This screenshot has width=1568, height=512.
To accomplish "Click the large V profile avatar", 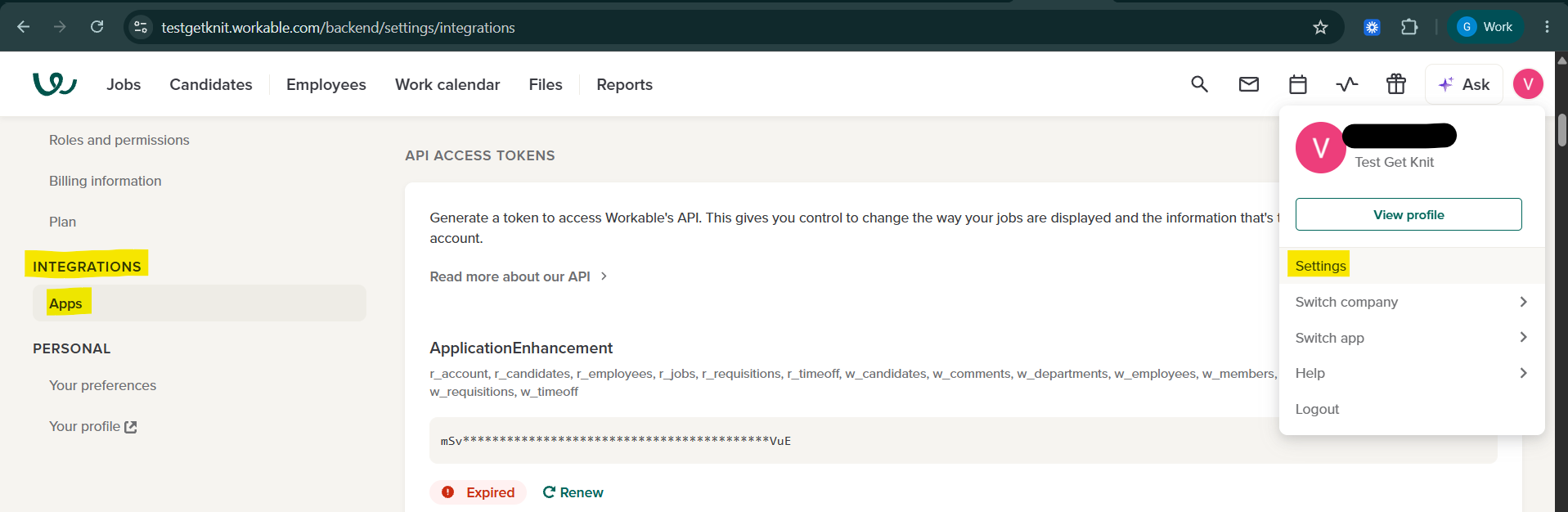I will click(x=1320, y=147).
